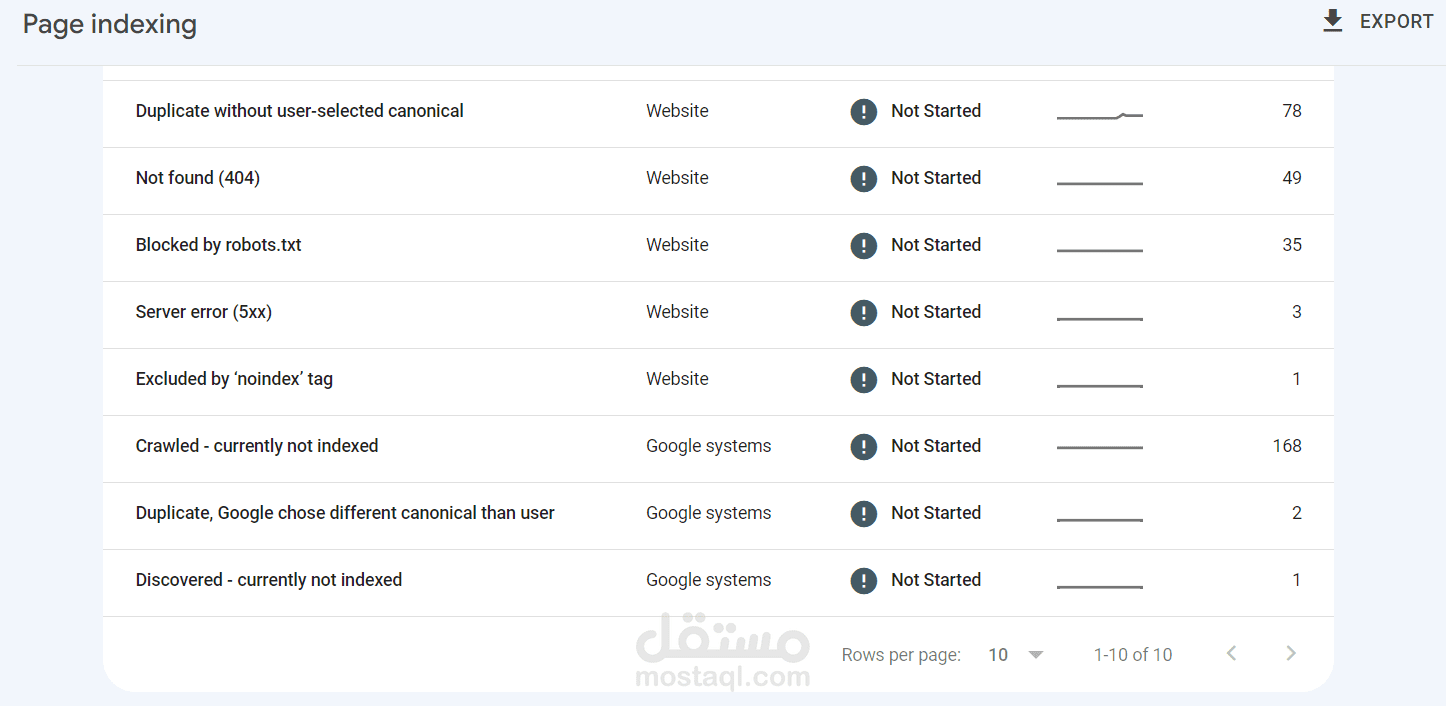This screenshot has height=706, width=1446.
Task: Open the Rows per page dropdown arrow
Action: pyautogui.click(x=1036, y=655)
